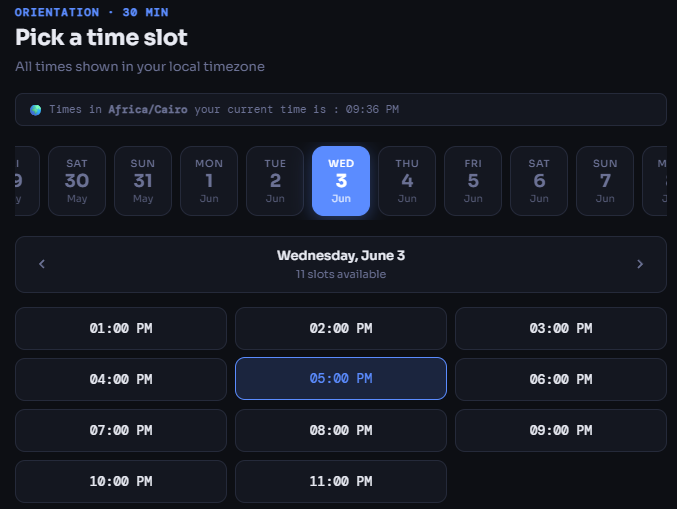Select Saturday May 30 date card

[x=77, y=181]
